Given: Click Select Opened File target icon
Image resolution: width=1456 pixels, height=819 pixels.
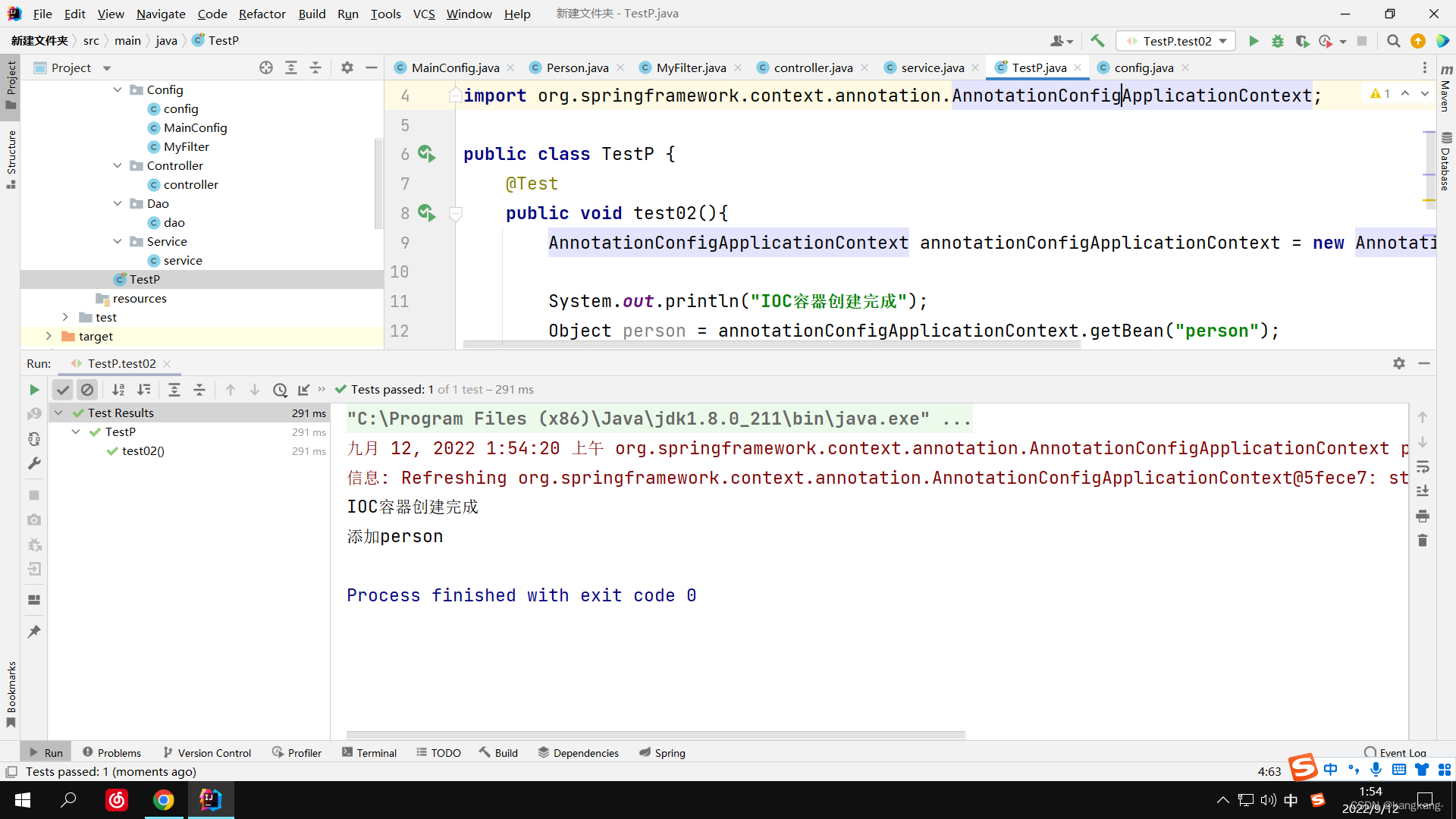Looking at the screenshot, I should pyautogui.click(x=266, y=67).
